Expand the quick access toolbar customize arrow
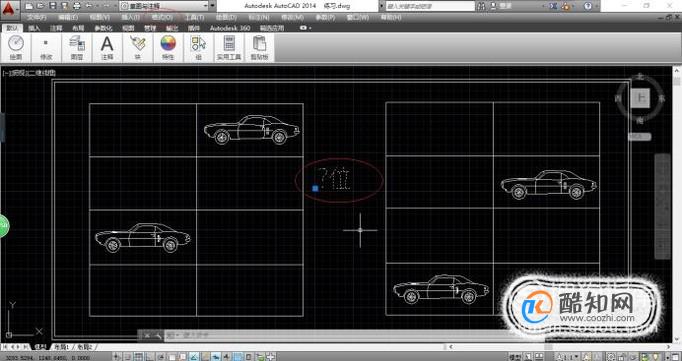 212,6
